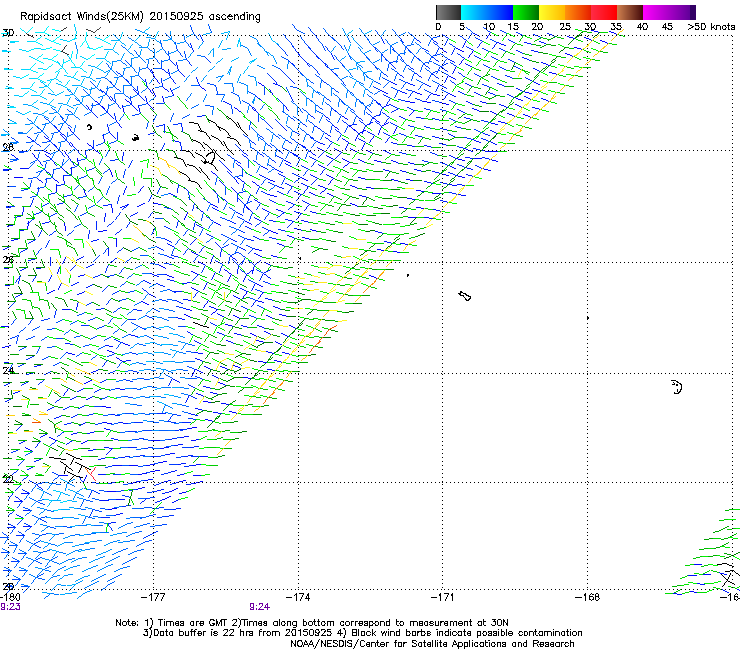Click the island outline east of -171
The image size is (740, 650).
pos(465,296)
